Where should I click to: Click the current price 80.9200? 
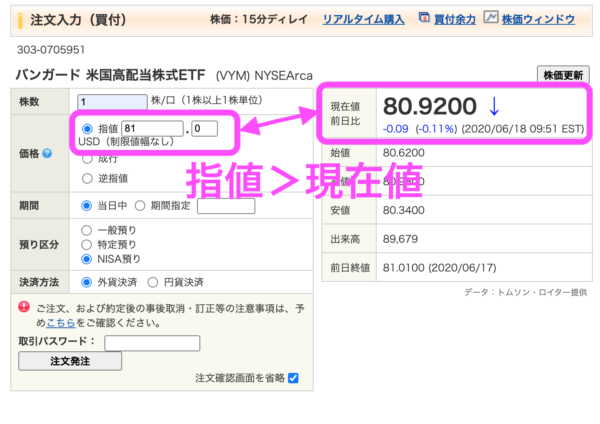(430, 106)
